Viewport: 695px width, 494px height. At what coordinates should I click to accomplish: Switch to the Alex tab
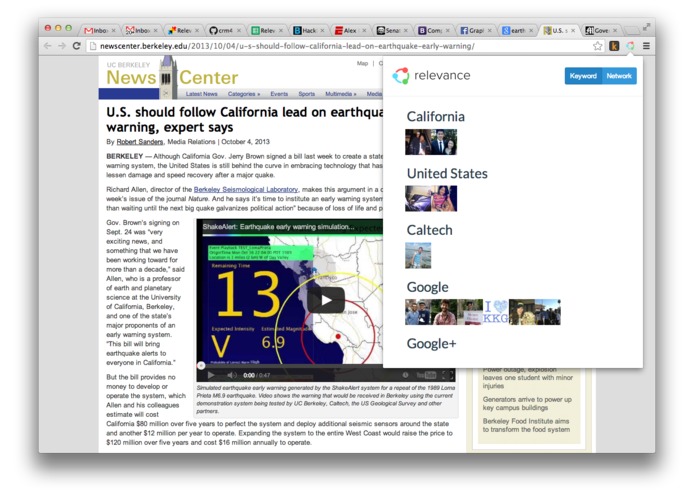coord(350,30)
